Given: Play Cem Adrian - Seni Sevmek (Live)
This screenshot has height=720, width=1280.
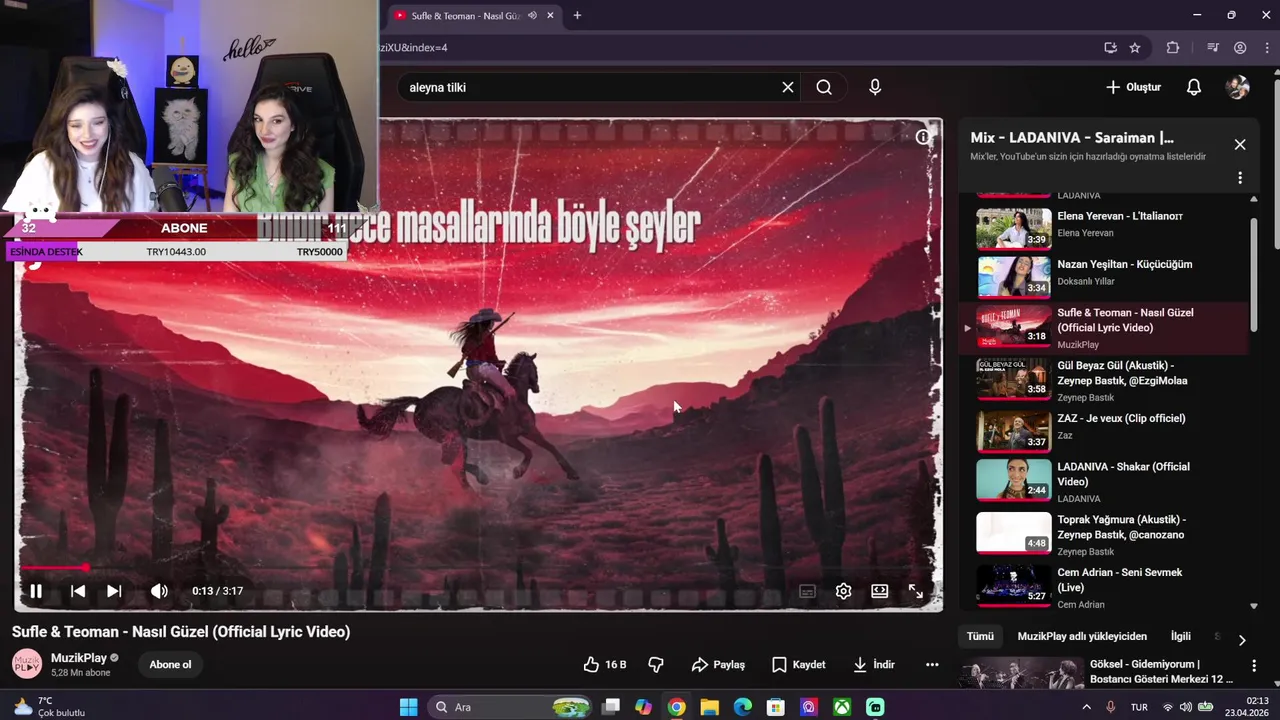Looking at the screenshot, I should (1104, 587).
